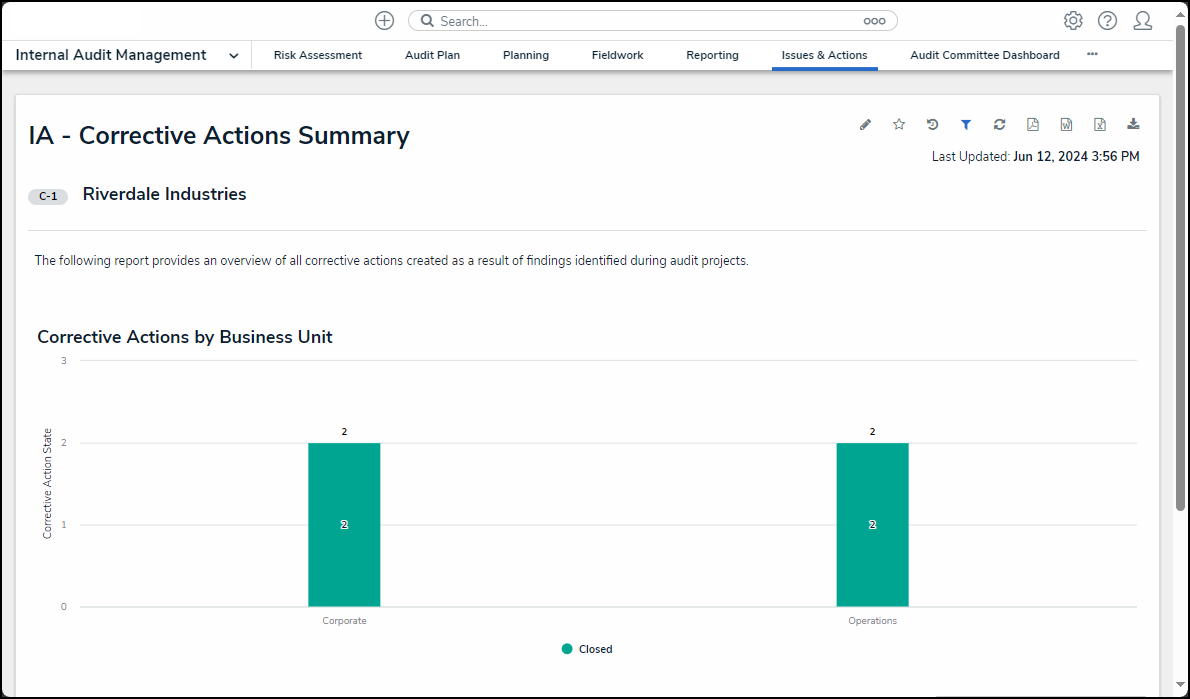Open search options ellipsis in search bar
Viewport: 1190px width, 699px height.
pos(874,21)
